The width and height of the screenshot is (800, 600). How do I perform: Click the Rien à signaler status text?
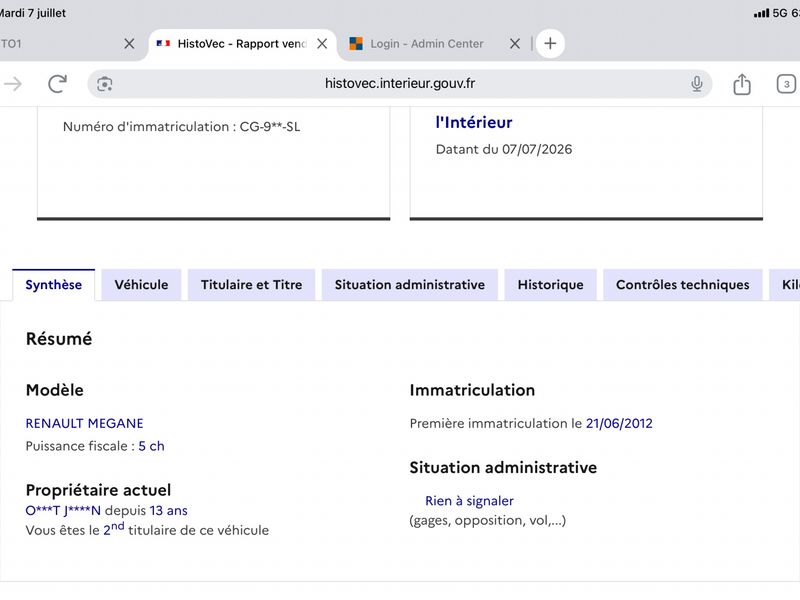[469, 501]
